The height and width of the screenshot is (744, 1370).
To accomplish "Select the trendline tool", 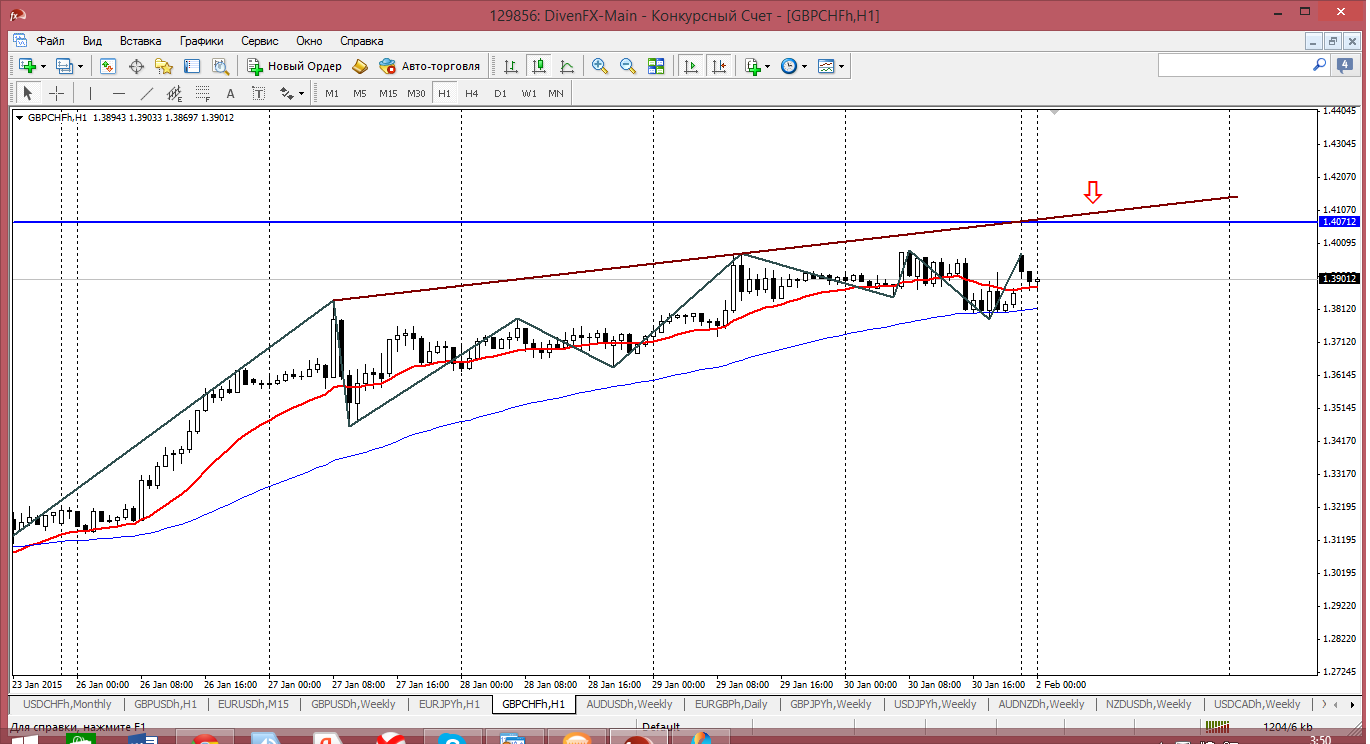I will click(147, 93).
